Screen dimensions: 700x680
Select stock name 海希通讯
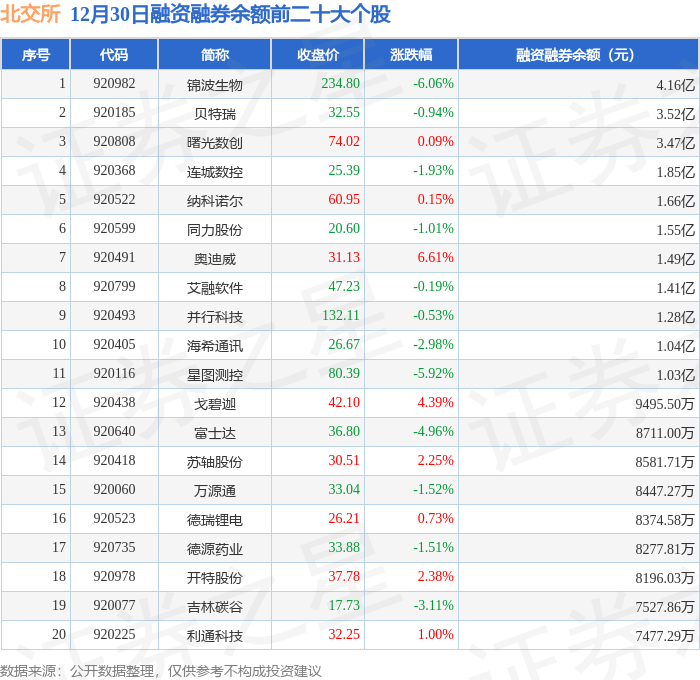coord(215,346)
